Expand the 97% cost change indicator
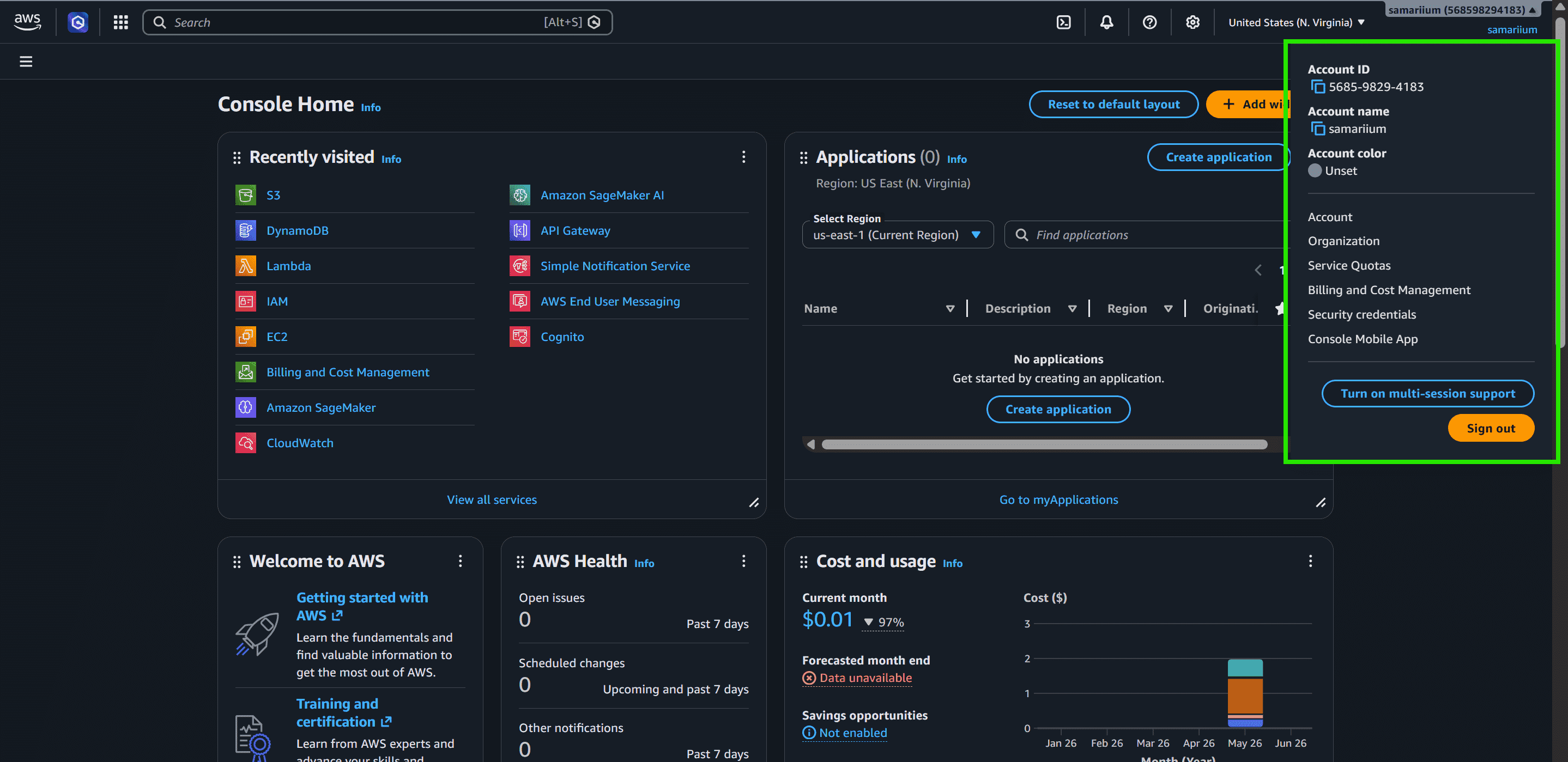Screen dimensions: 1568x762 (883, 622)
